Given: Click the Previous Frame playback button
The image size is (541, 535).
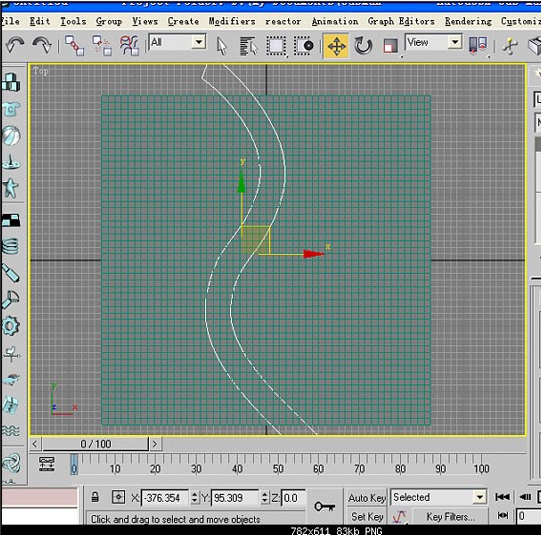Looking at the screenshot, I should [x=525, y=497].
